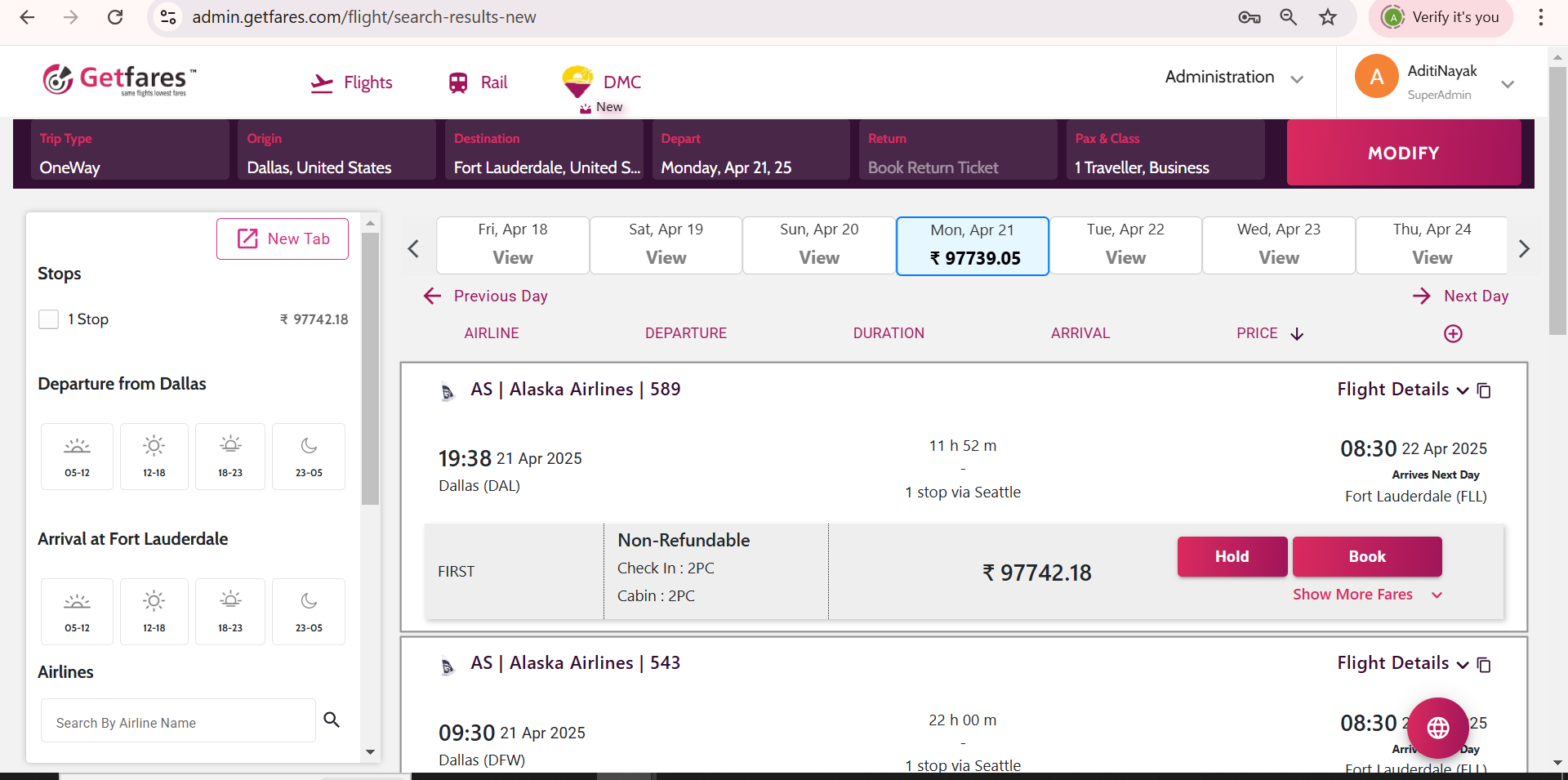This screenshot has width=1568, height=780.
Task: Click the circled plus icon beside PRICE
Action: [1453, 333]
